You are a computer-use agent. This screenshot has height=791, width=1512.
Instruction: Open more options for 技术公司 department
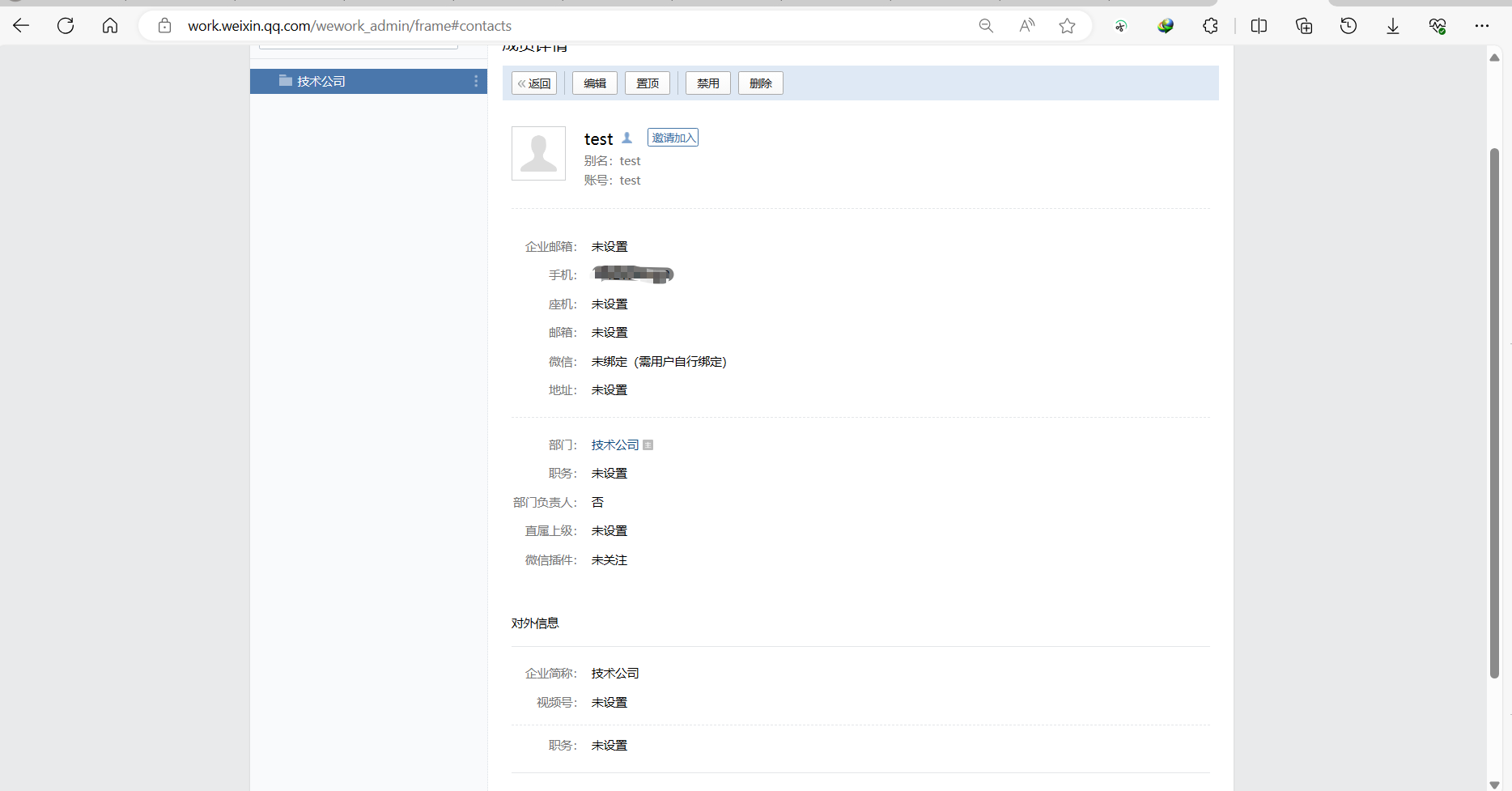[x=476, y=81]
